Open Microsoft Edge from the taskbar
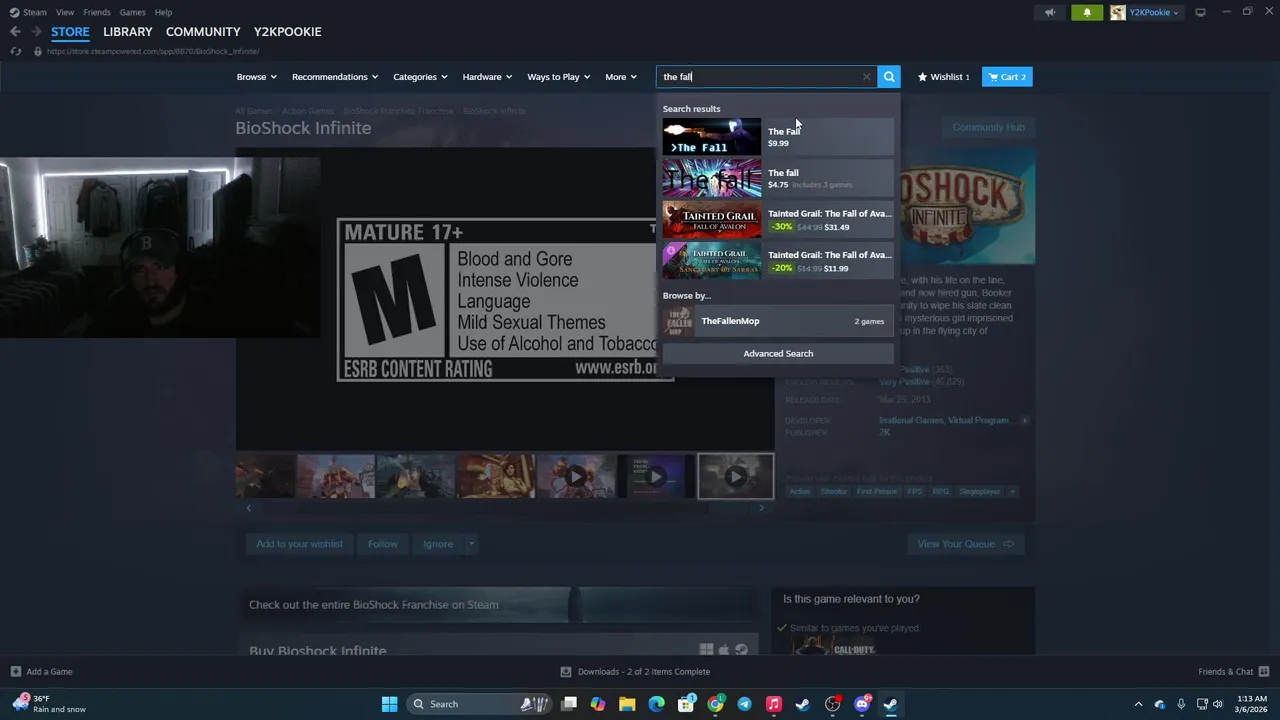This screenshot has height=720, width=1280. pos(656,704)
